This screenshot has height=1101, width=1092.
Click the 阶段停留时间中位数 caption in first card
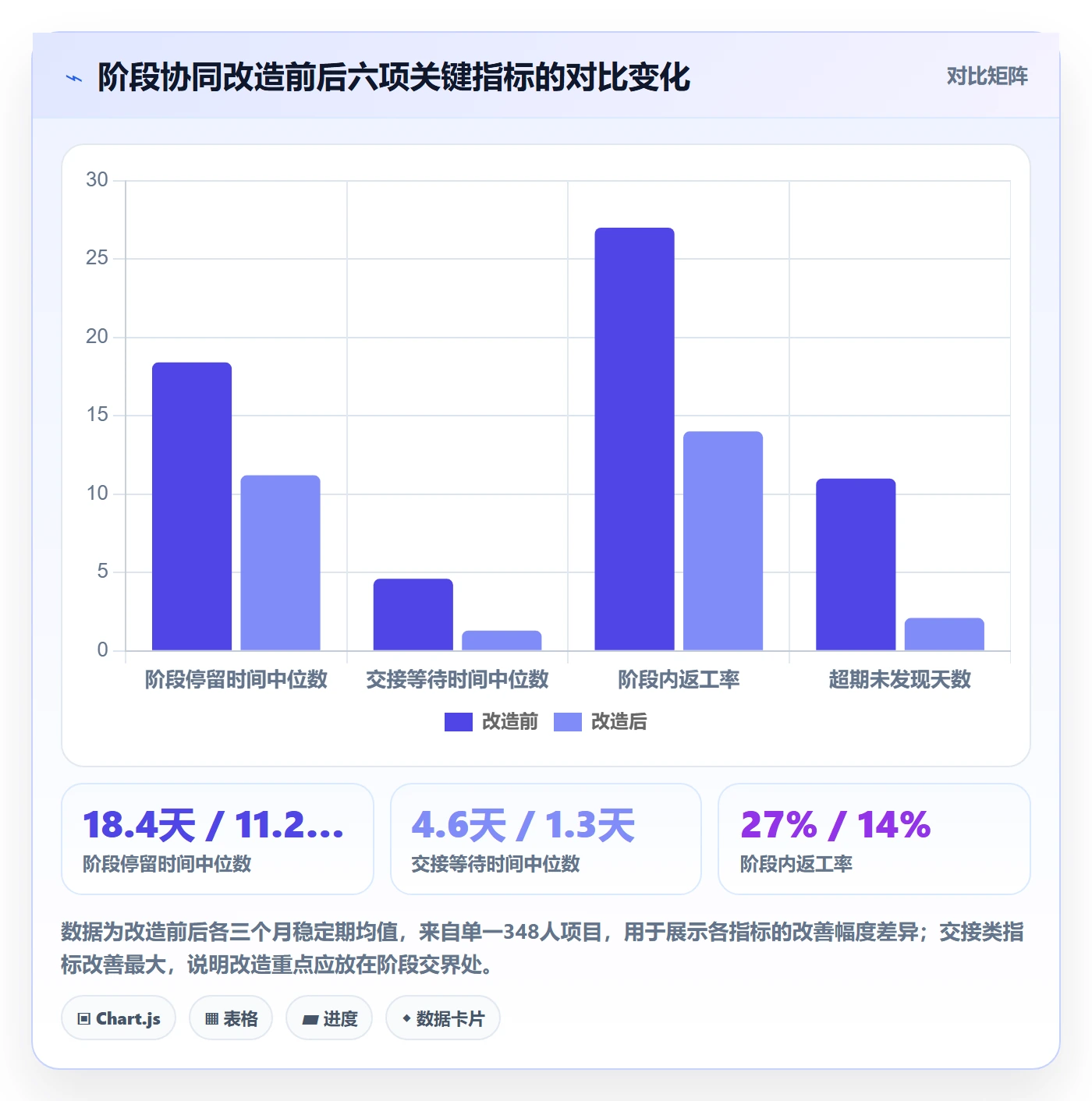(167, 864)
